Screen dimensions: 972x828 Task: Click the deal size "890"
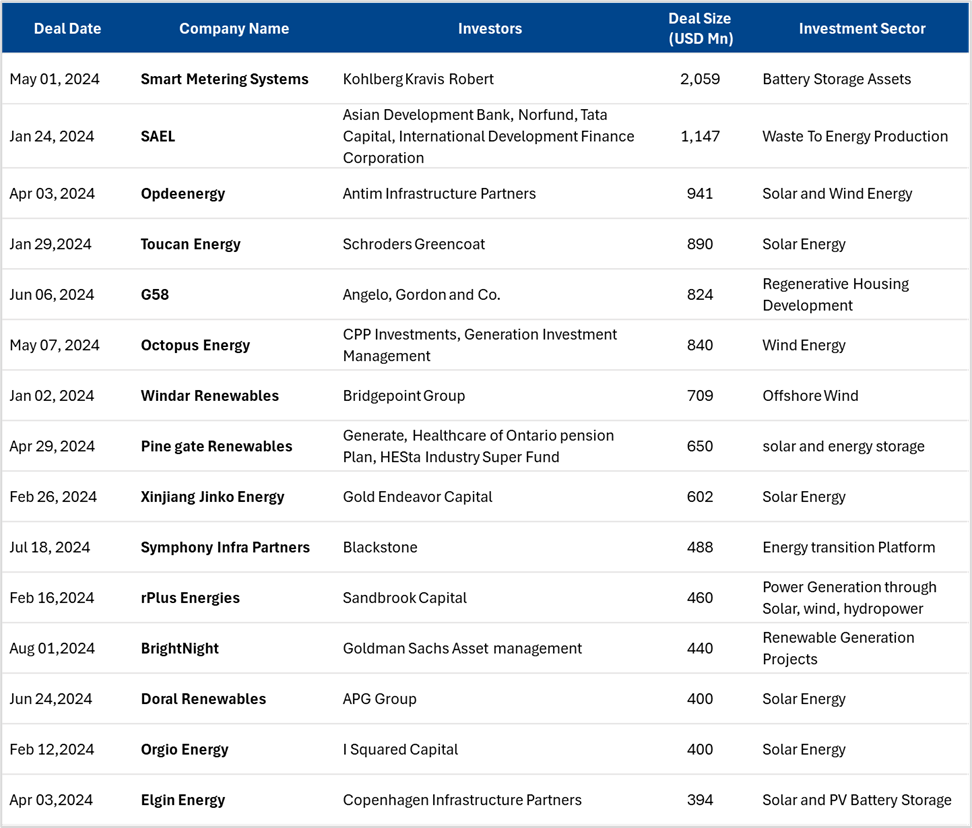coord(700,244)
